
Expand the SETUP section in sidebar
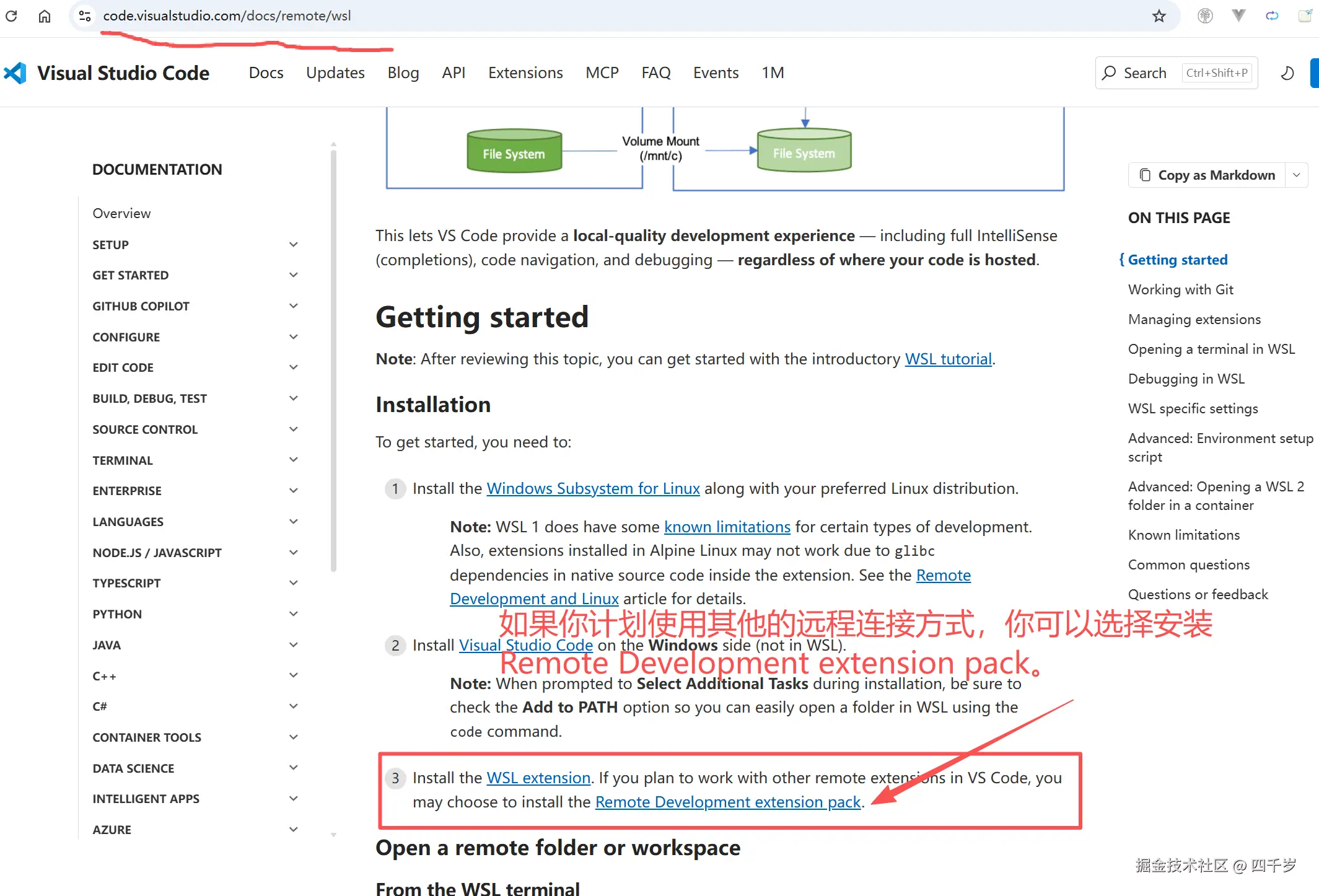[293, 245]
